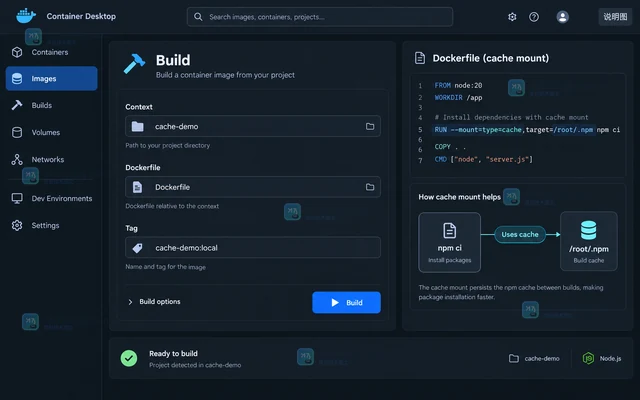Open help question mark icon

534,17
